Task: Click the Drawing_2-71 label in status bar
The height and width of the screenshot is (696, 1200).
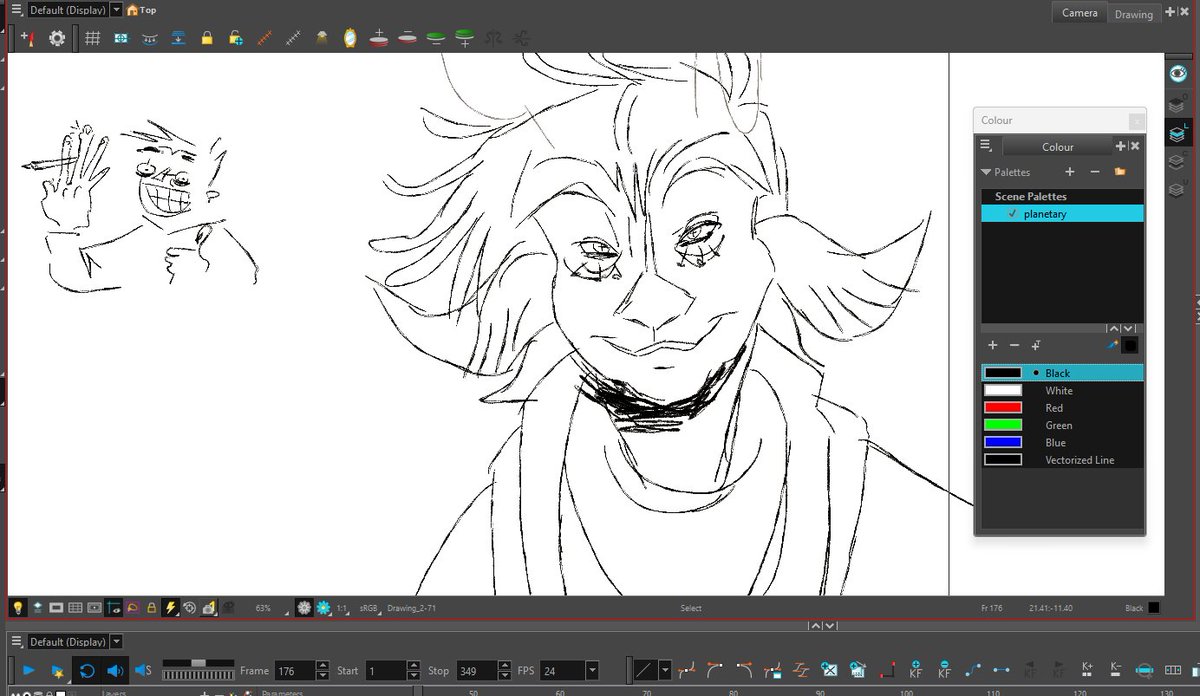Action: [411, 608]
